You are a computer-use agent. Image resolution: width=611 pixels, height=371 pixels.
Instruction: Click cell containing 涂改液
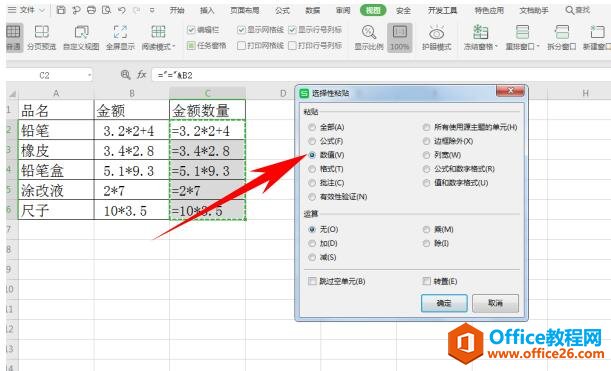tap(56, 190)
